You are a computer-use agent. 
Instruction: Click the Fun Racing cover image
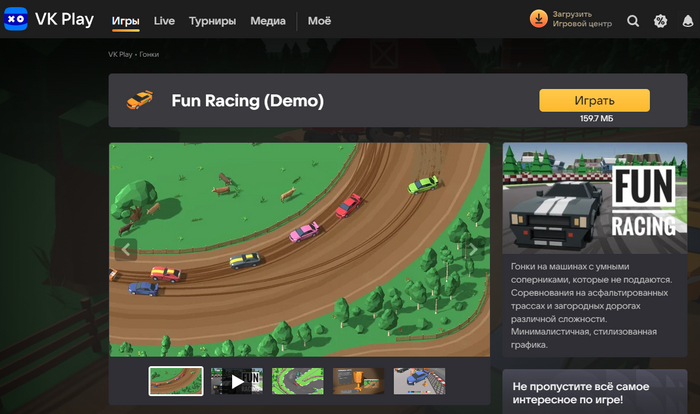(595, 198)
